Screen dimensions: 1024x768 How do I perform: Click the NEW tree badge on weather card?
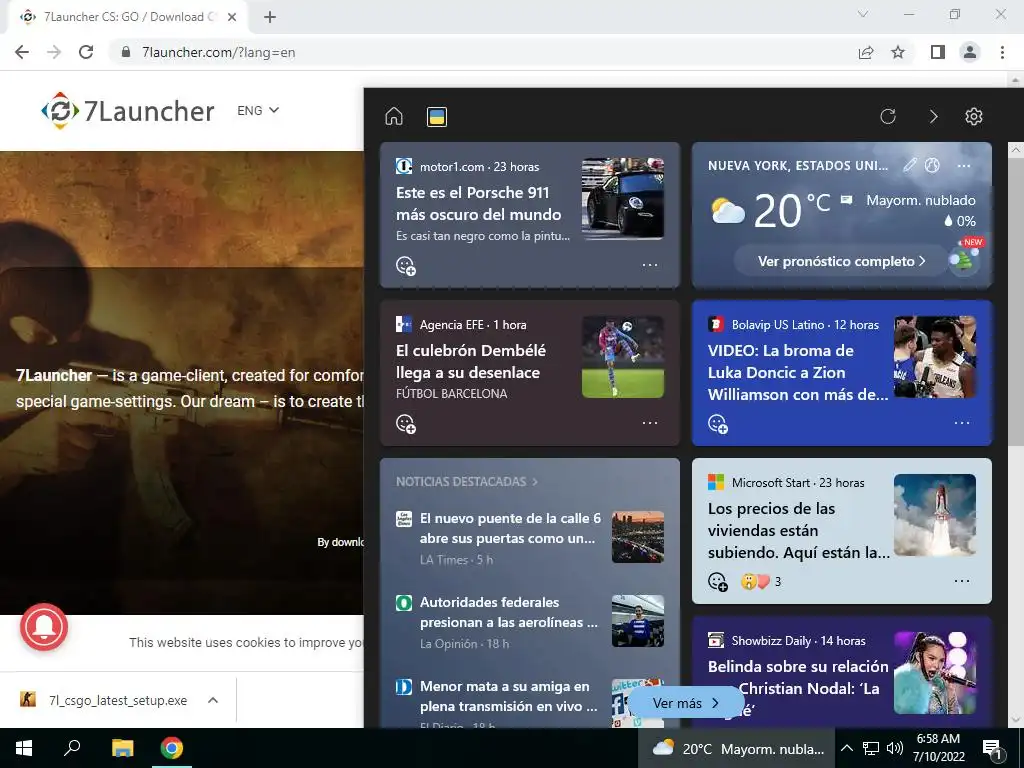(x=965, y=255)
